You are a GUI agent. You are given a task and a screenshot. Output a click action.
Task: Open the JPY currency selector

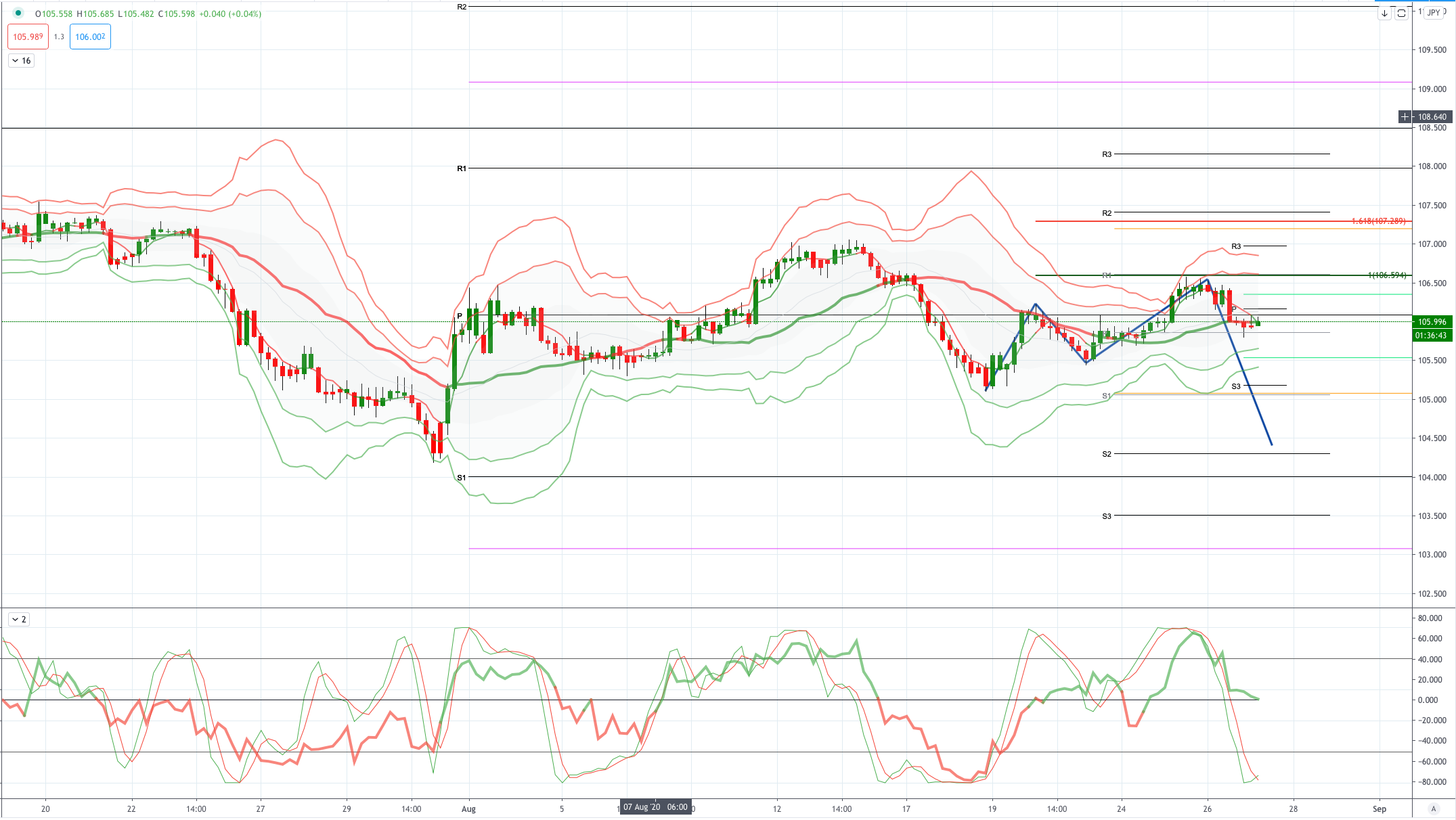(x=1434, y=12)
